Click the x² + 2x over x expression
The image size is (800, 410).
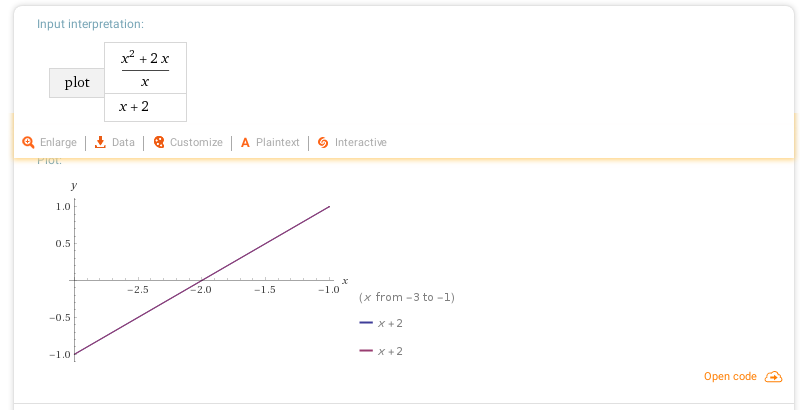click(x=145, y=68)
